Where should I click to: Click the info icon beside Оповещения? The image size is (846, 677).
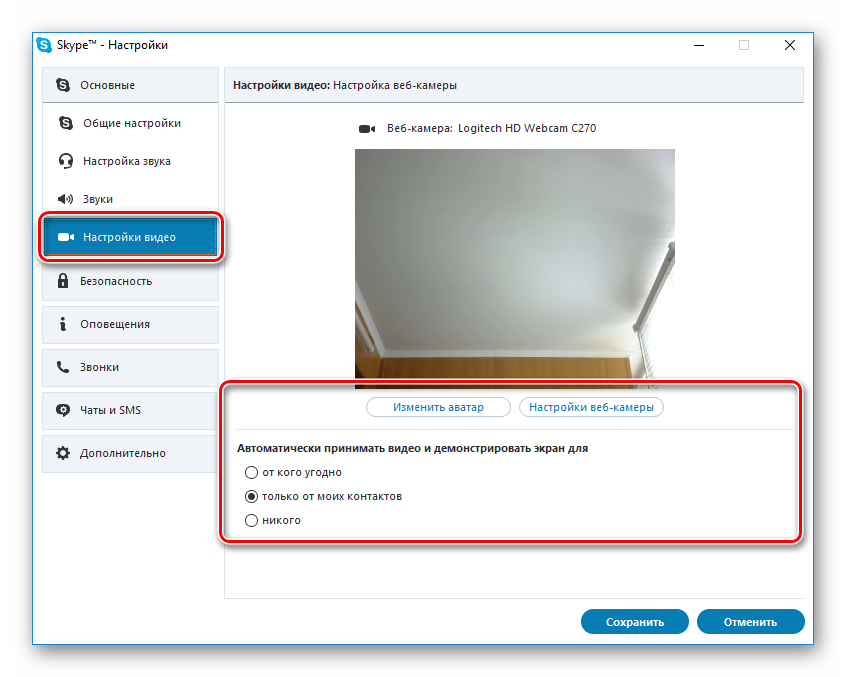(63, 324)
